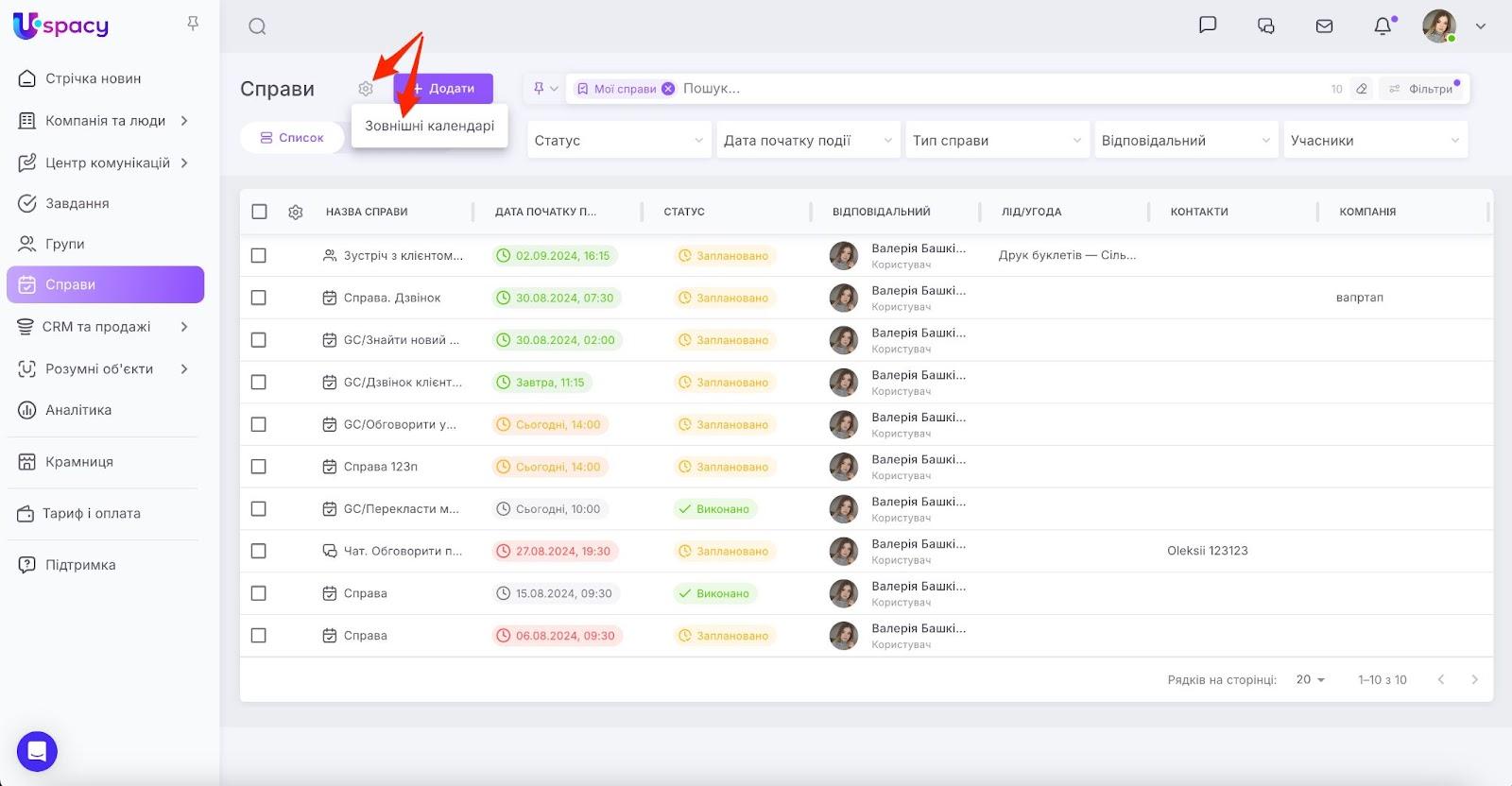Expand the Статус filter dropdown
Viewport: 1512px width, 786px height.
click(618, 141)
